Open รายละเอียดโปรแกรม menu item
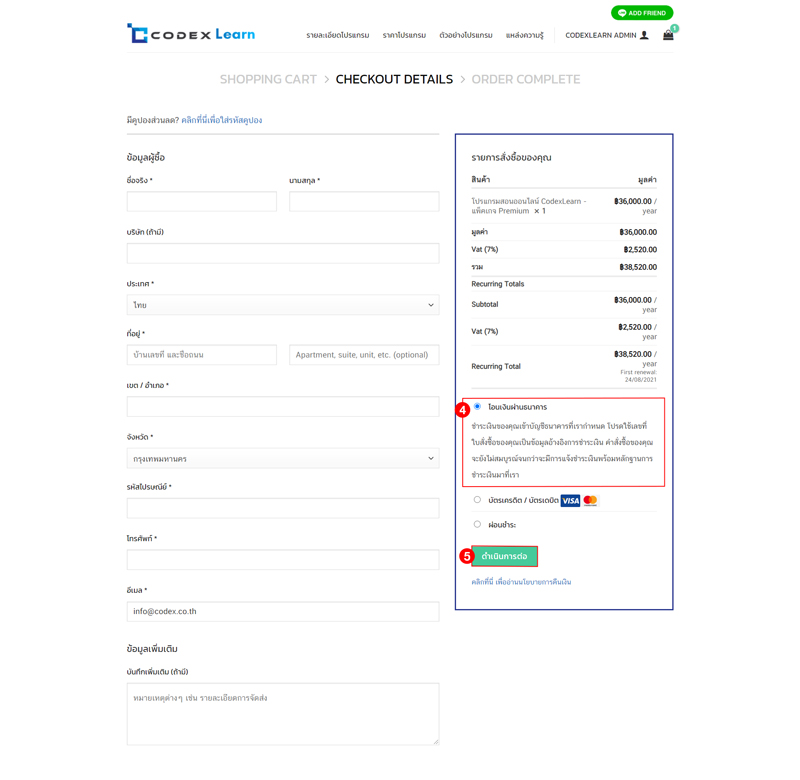The image size is (800, 780). tap(337, 35)
